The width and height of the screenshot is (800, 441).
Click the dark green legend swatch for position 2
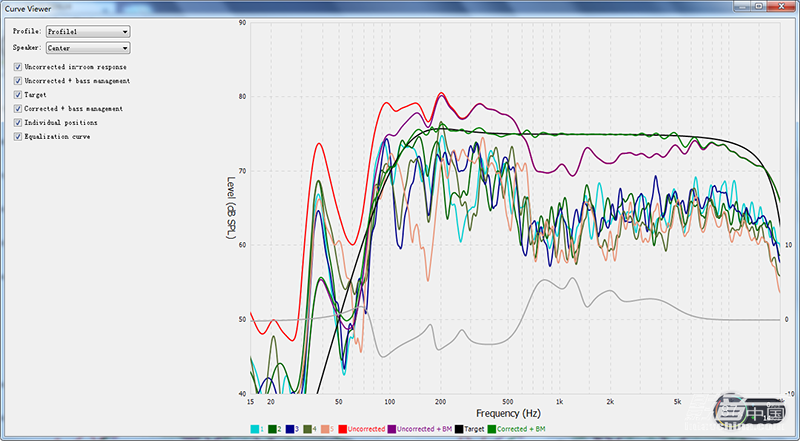[x=272, y=429]
